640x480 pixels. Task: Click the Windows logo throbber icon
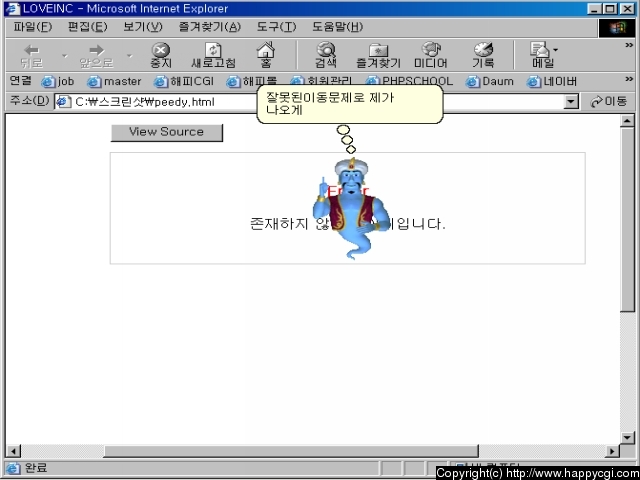618,28
